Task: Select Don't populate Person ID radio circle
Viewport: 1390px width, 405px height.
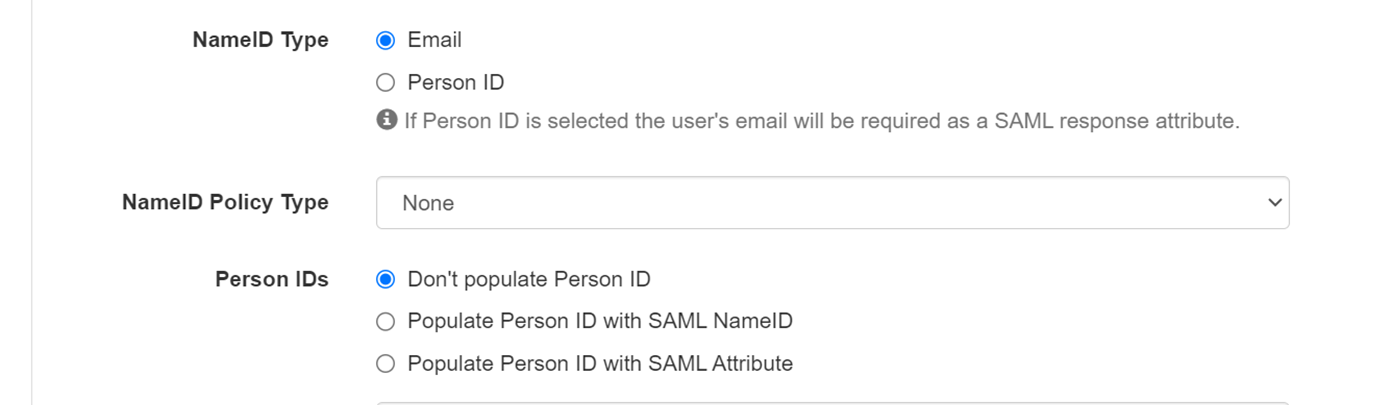Action: [x=386, y=280]
